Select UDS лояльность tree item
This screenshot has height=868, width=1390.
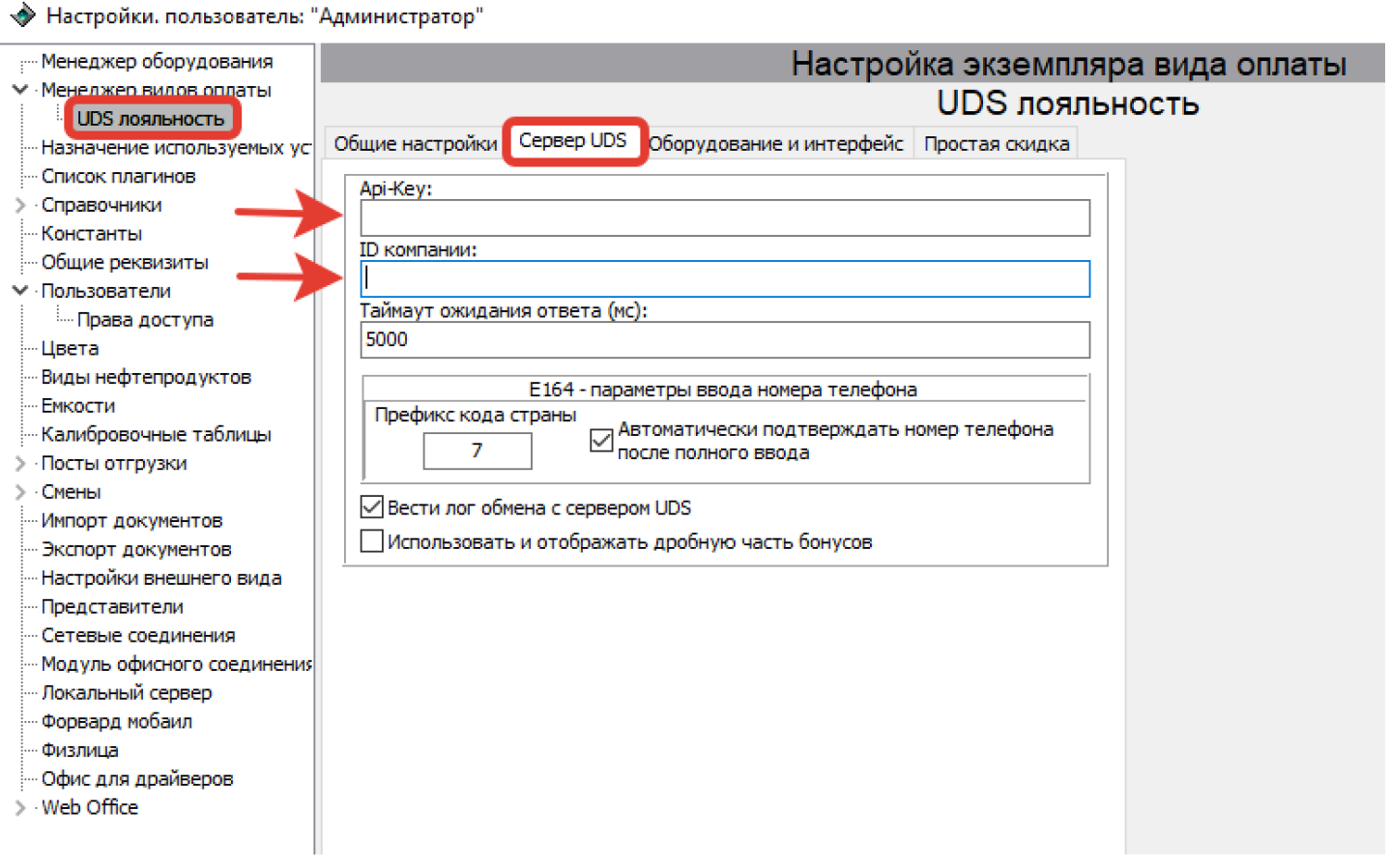(x=151, y=119)
